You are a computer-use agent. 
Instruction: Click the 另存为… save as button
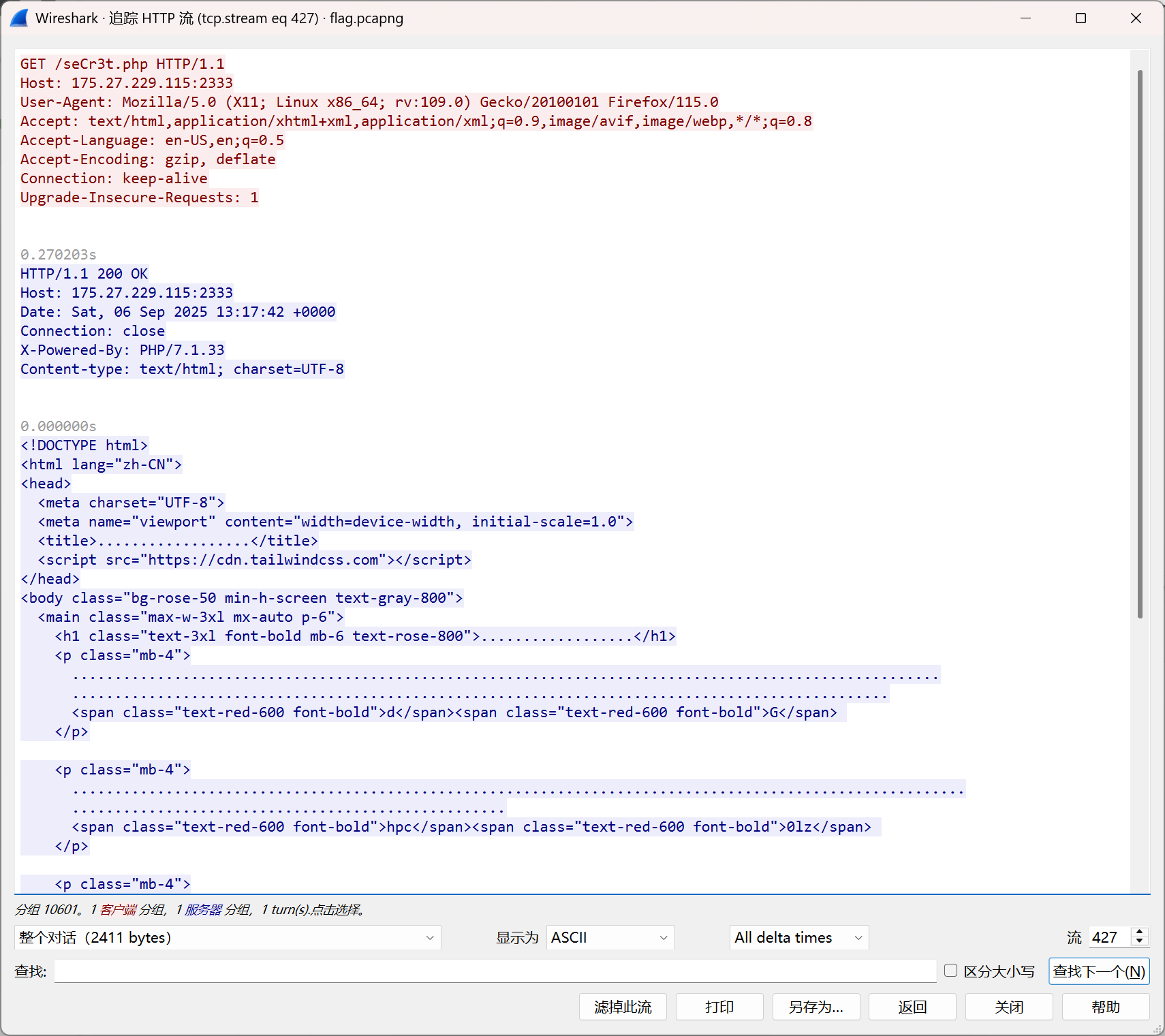tap(816, 1007)
